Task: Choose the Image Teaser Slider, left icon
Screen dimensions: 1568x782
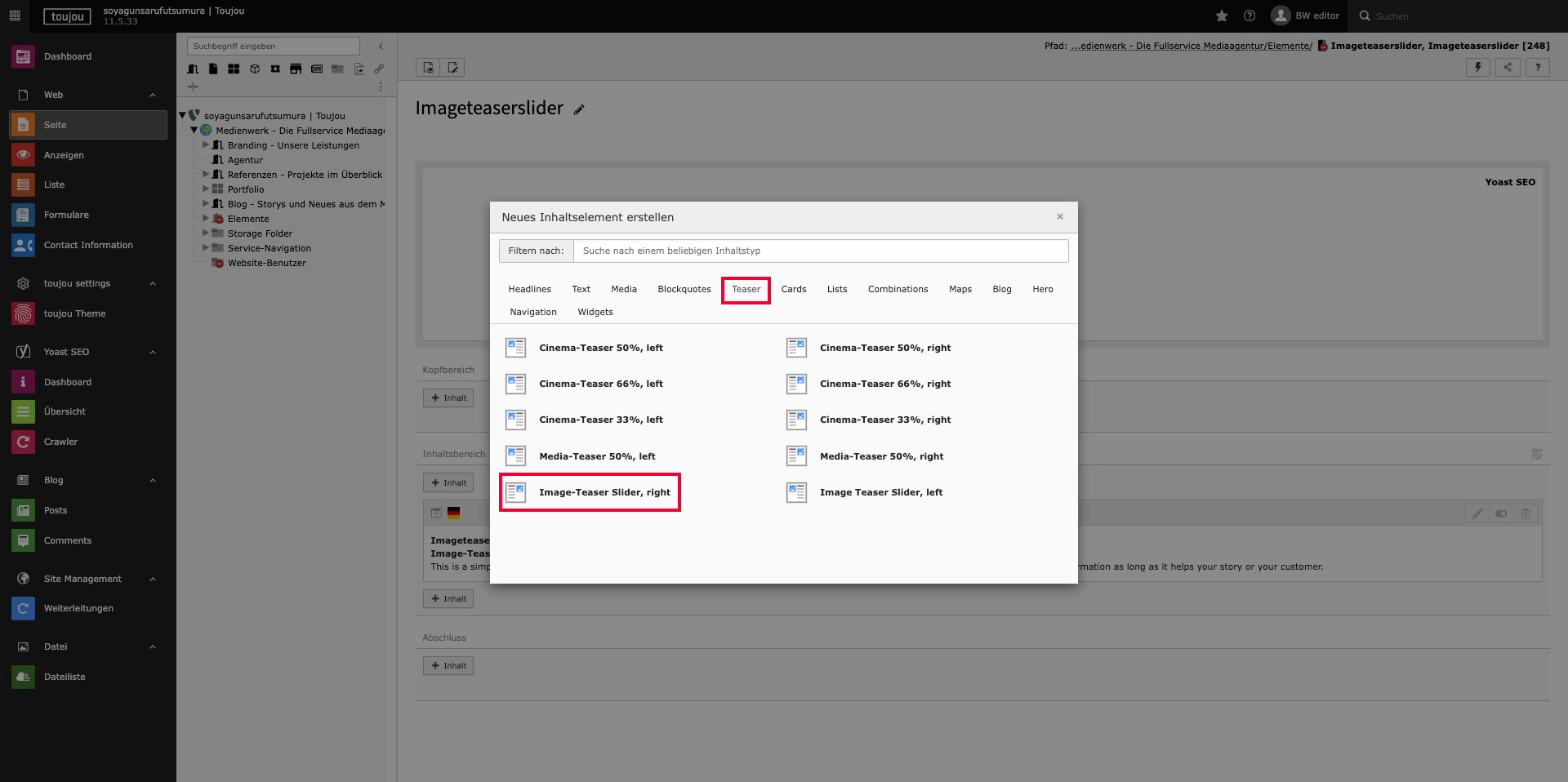Action: tap(796, 492)
